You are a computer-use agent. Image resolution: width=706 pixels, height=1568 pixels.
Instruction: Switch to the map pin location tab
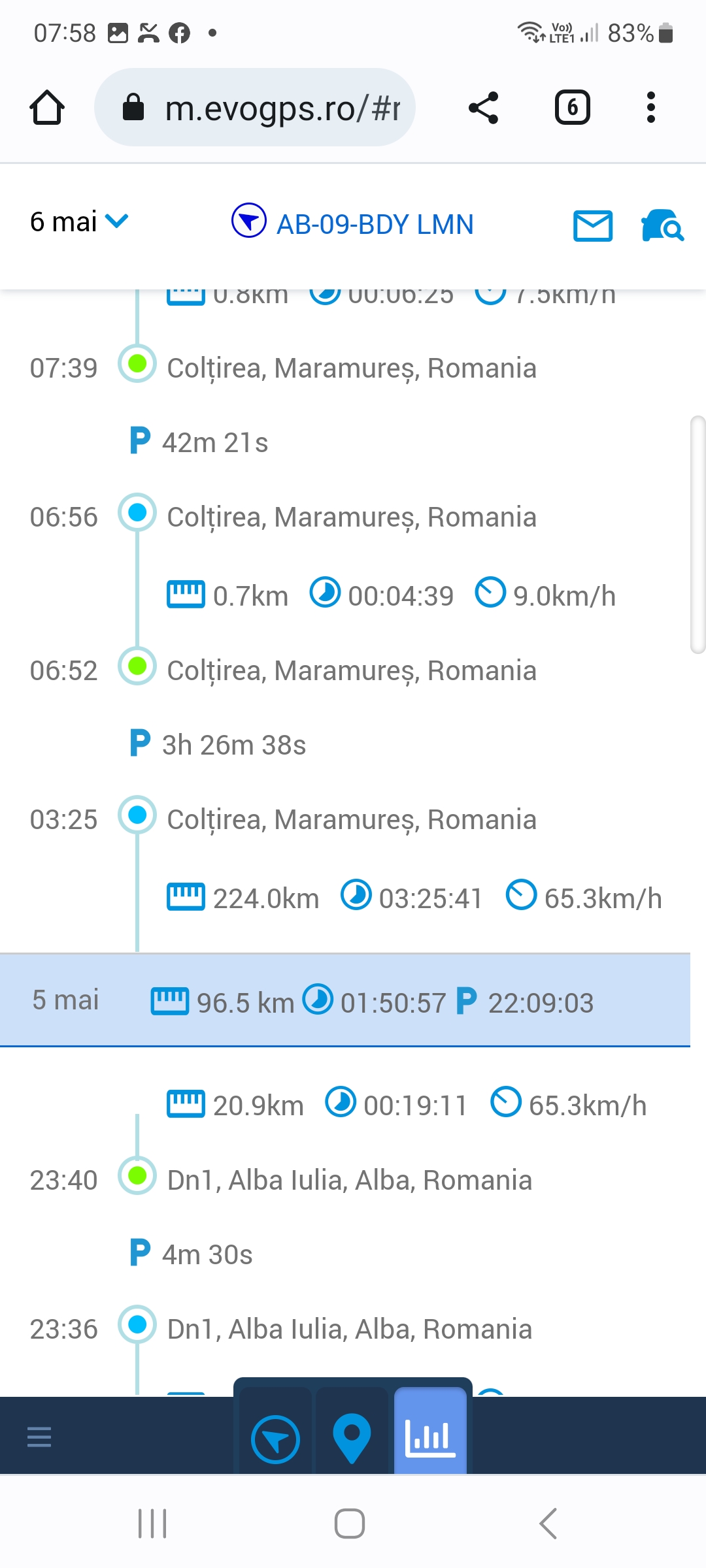[352, 1438]
